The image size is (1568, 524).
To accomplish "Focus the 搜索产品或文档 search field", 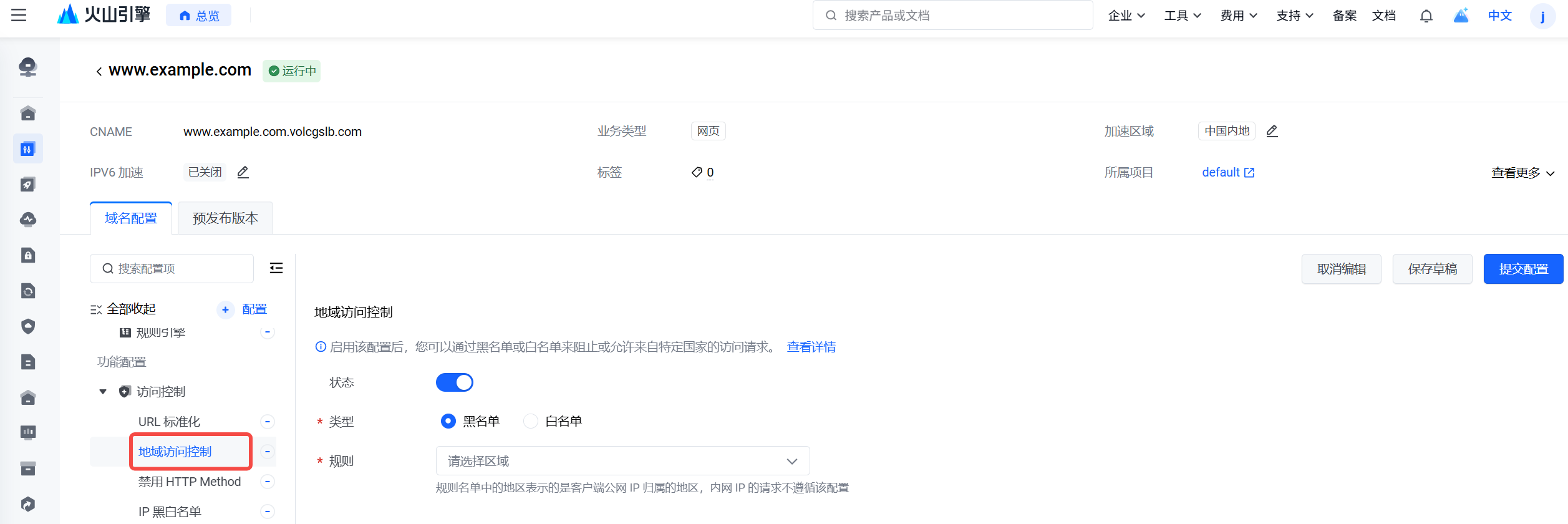I will tap(953, 16).
